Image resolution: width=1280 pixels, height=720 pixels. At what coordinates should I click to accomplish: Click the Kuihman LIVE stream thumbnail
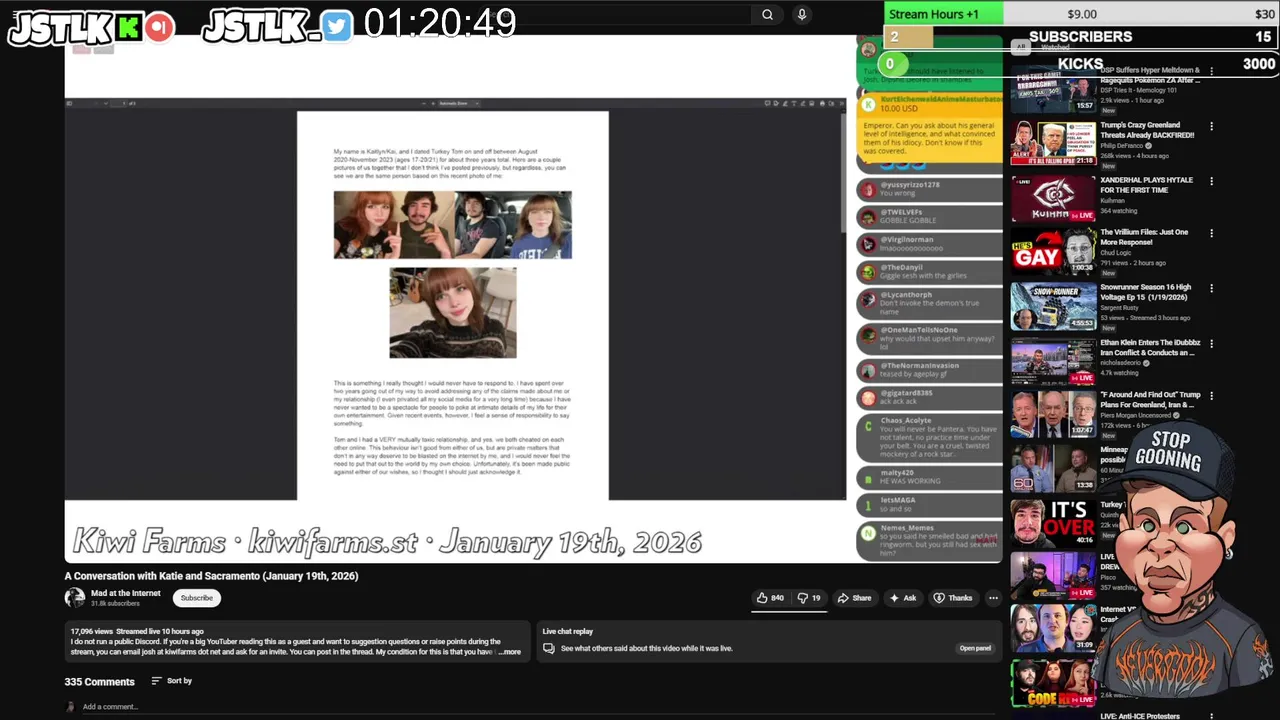(1053, 199)
